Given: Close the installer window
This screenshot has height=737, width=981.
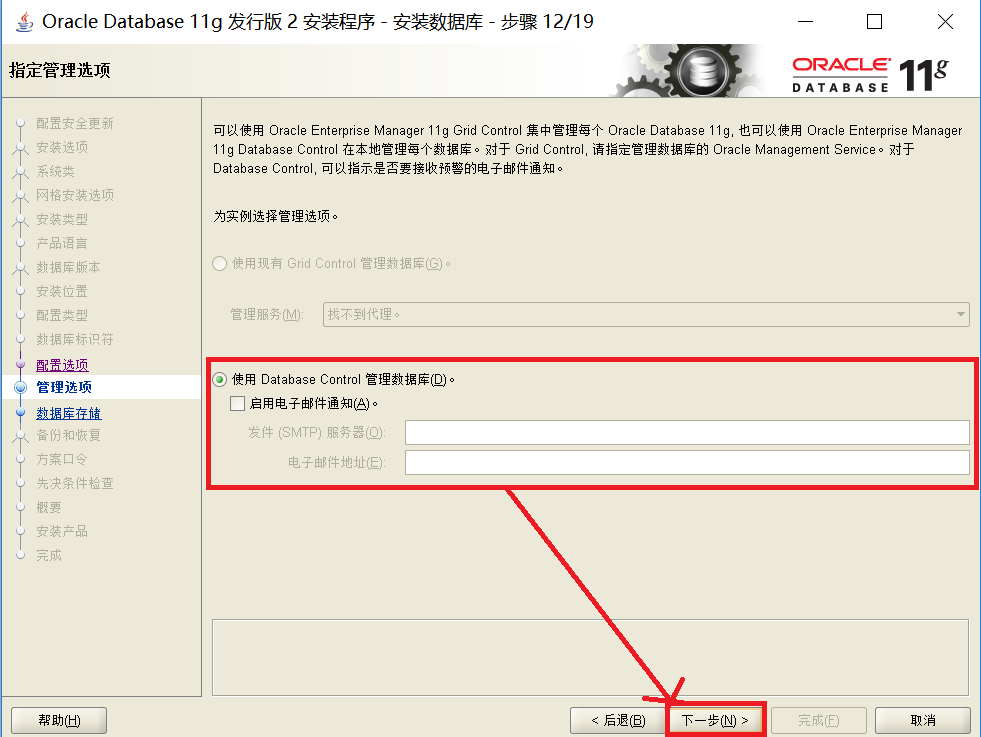Looking at the screenshot, I should pos(945,22).
